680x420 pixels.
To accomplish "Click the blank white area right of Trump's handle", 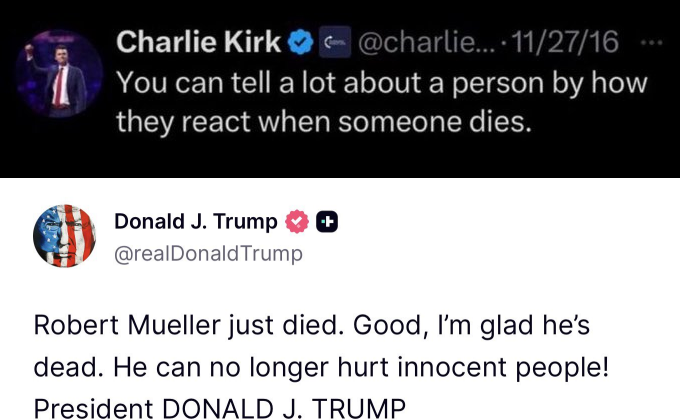I will [490, 254].
